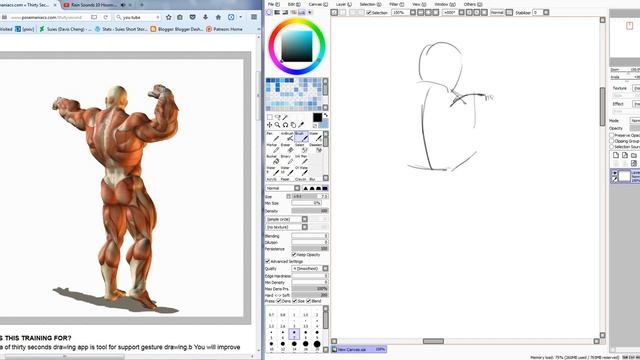Toggle layer visibility eye icon
The image size is (640, 360).
[614, 173]
